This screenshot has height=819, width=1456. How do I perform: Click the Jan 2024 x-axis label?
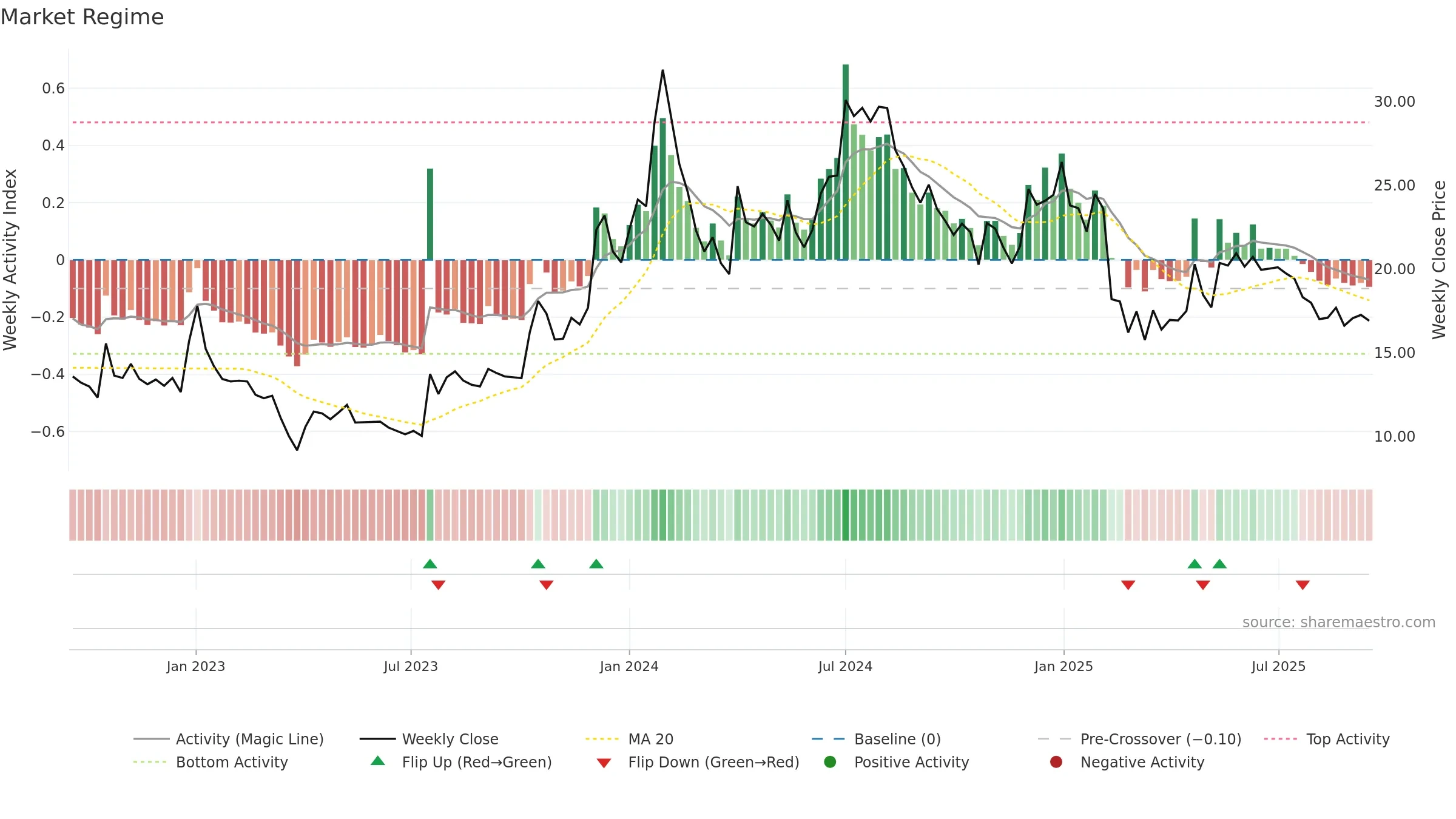[x=629, y=666]
